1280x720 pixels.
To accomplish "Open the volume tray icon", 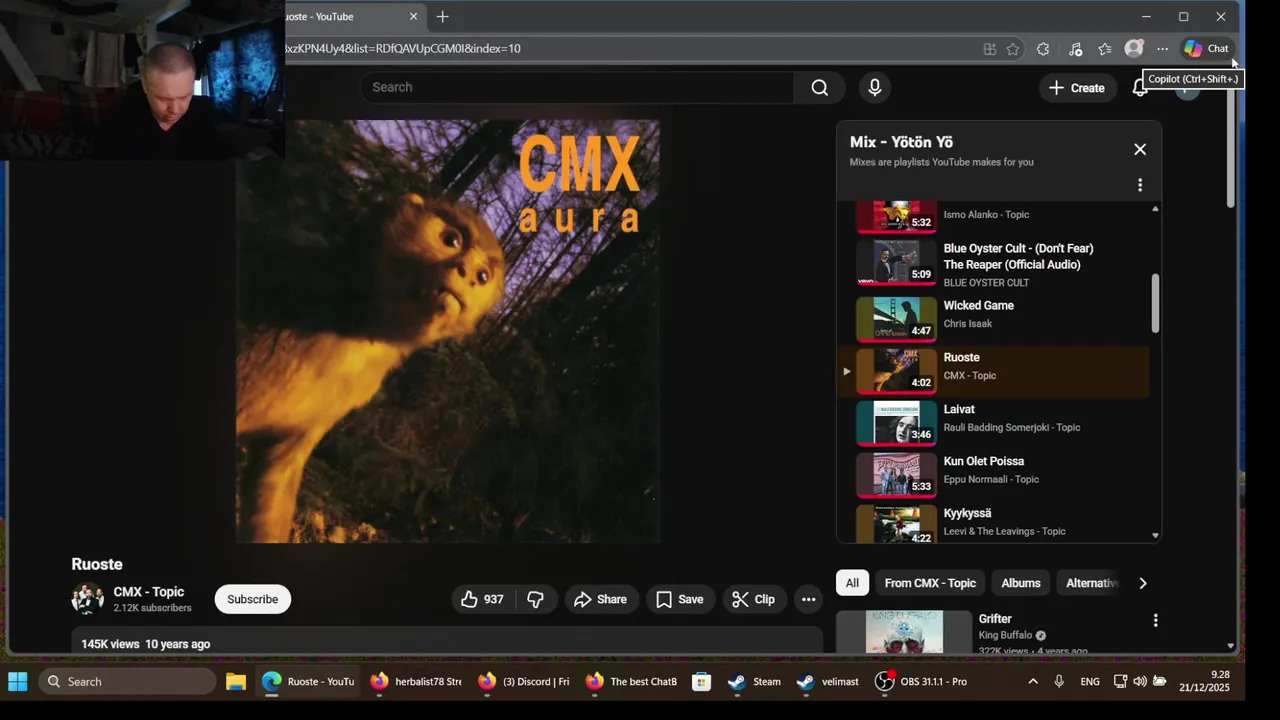I will [1140, 682].
